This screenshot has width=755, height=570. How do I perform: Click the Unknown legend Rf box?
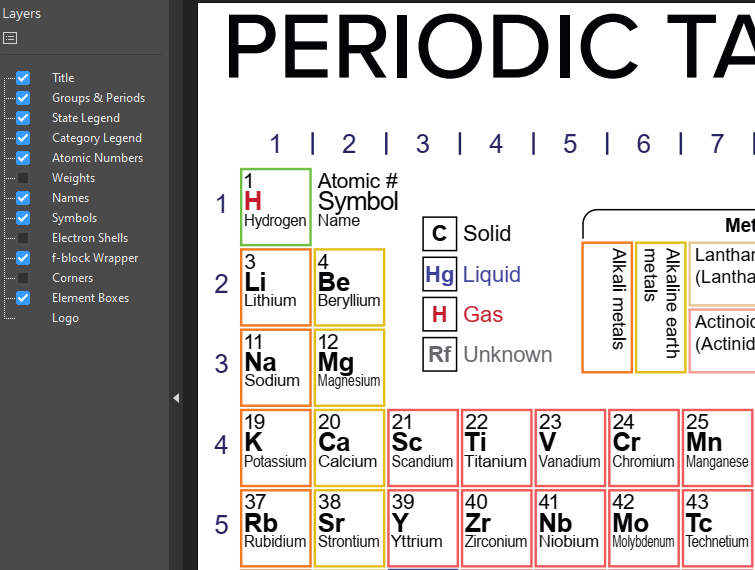440,355
